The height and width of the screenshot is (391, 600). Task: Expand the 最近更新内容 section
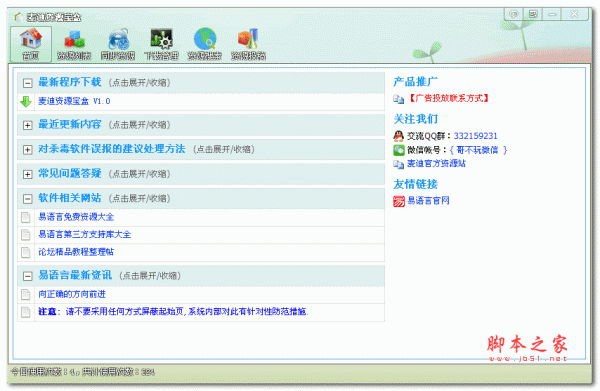(x=27, y=125)
